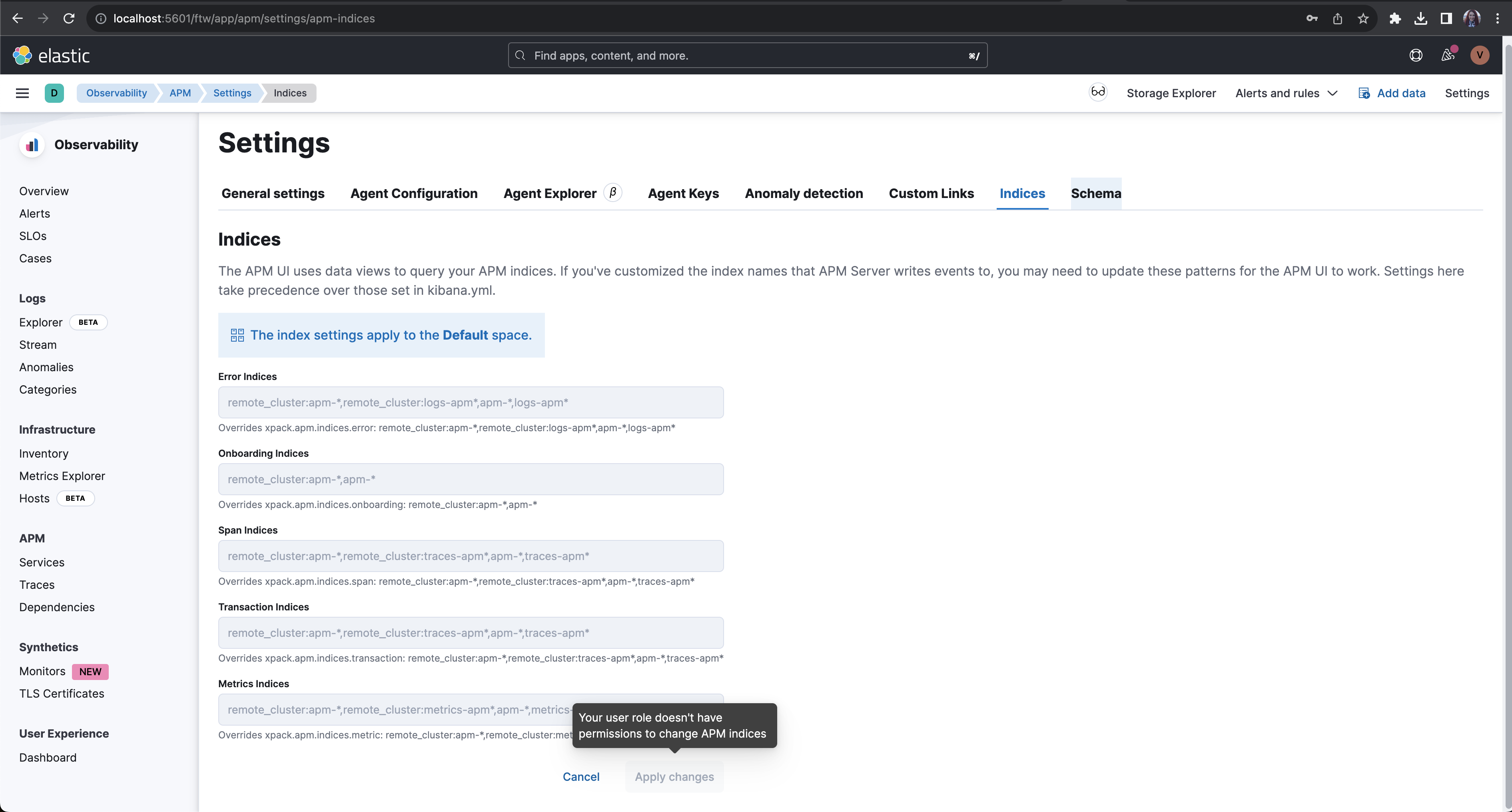Click the APM breadcrumb item
Viewport: 1512px width, 812px height.
pos(179,93)
